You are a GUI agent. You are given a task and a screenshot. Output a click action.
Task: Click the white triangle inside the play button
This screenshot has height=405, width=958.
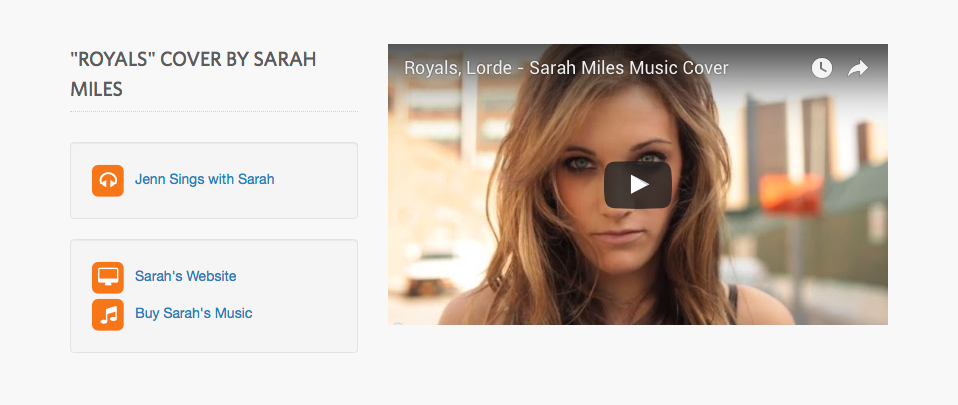tap(639, 184)
